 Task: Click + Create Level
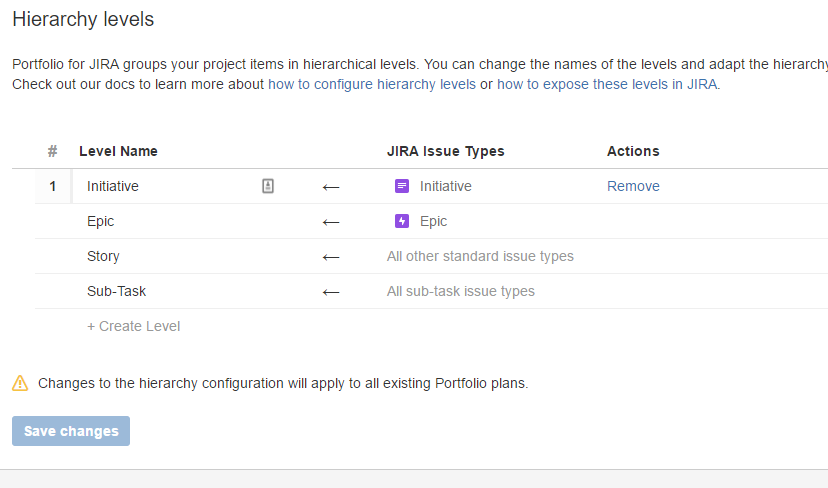(133, 326)
